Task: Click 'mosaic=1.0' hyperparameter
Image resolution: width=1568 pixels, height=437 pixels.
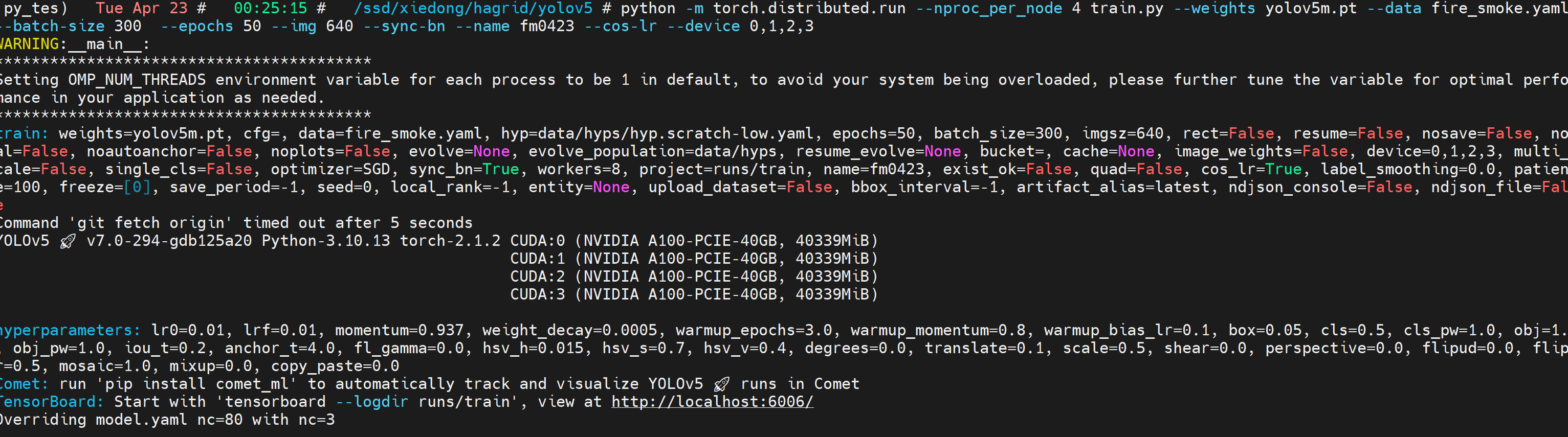Action: tap(105, 366)
